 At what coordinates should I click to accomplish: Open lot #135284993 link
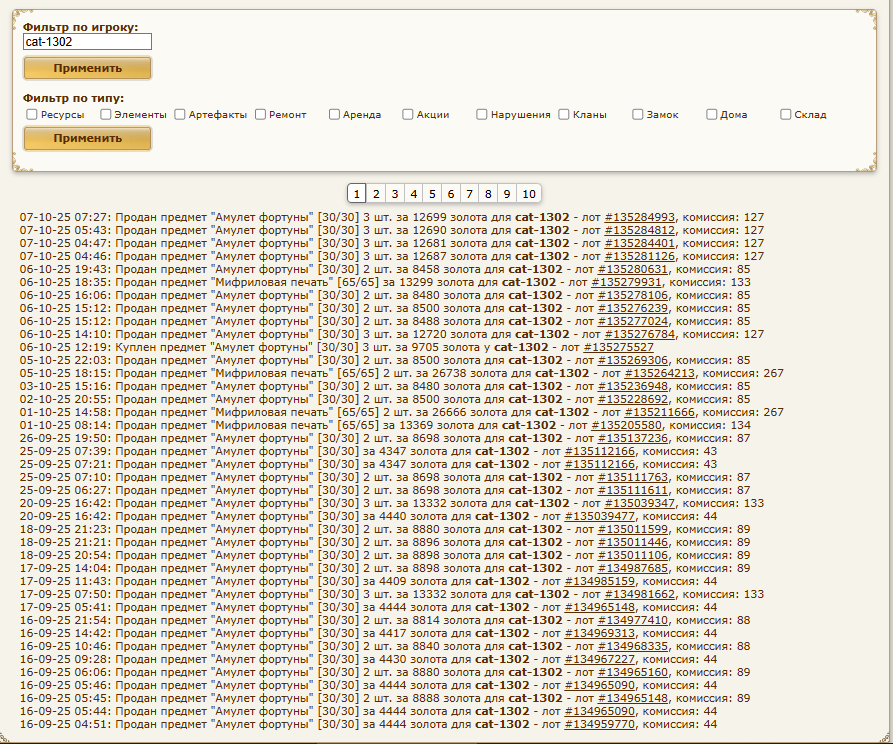(640, 217)
